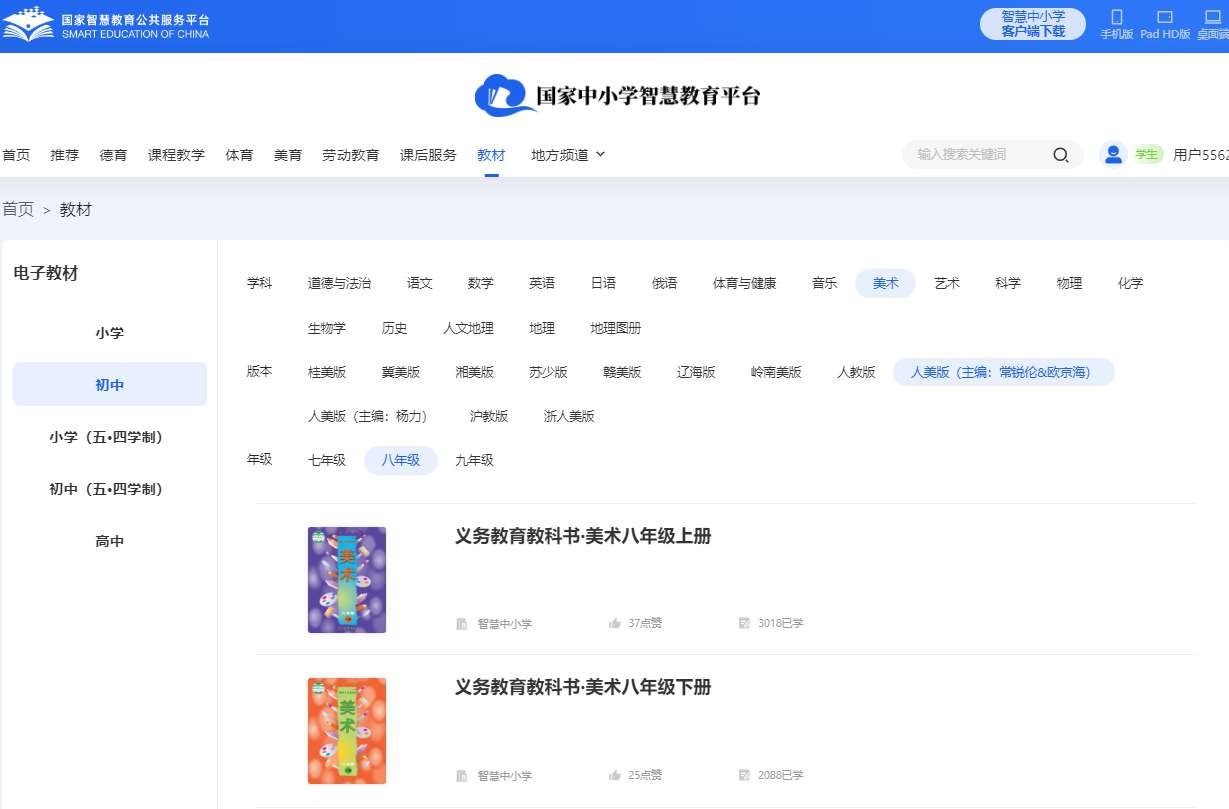The height and width of the screenshot is (809, 1229).
Task: Choose the 物理 subject
Action: pyautogui.click(x=1069, y=284)
